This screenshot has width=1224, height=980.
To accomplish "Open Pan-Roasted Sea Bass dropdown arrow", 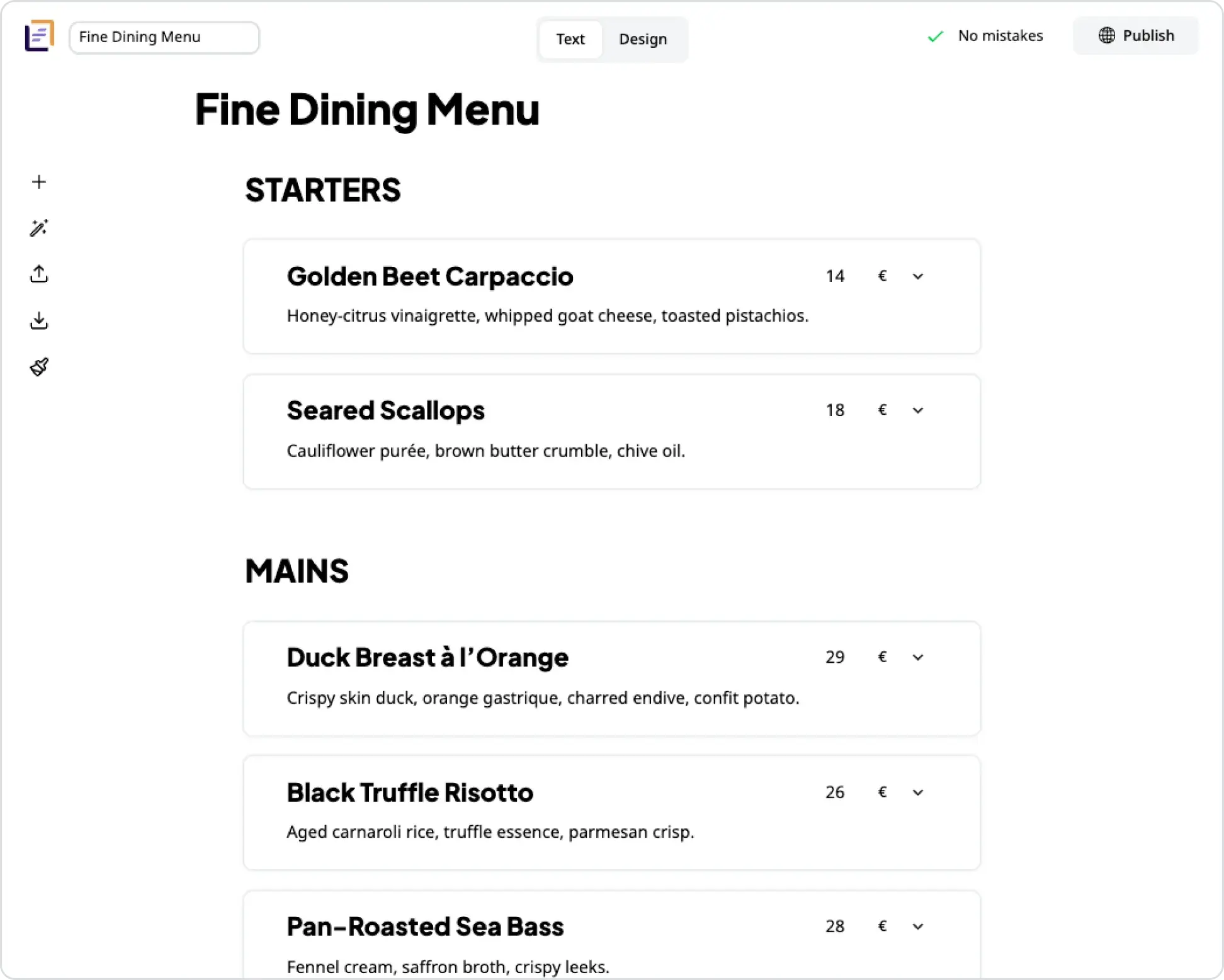I will coord(918,926).
